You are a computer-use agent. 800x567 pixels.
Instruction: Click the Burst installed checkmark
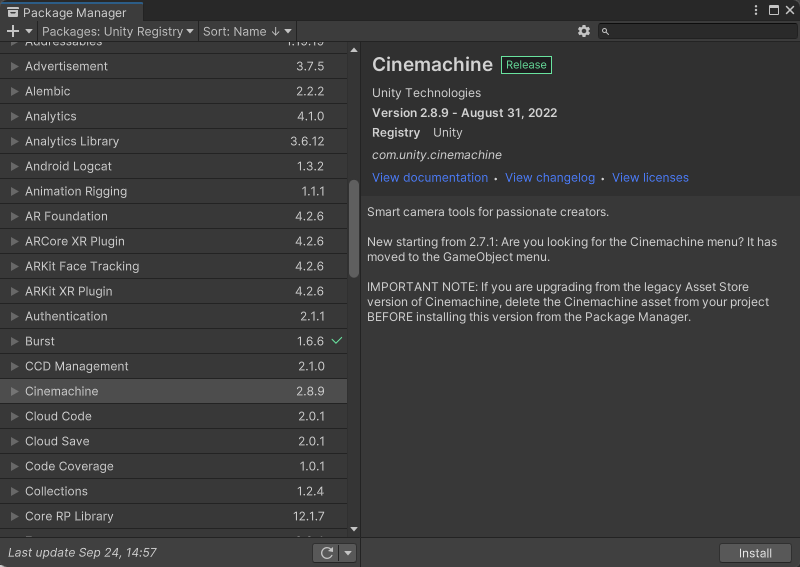(x=337, y=340)
